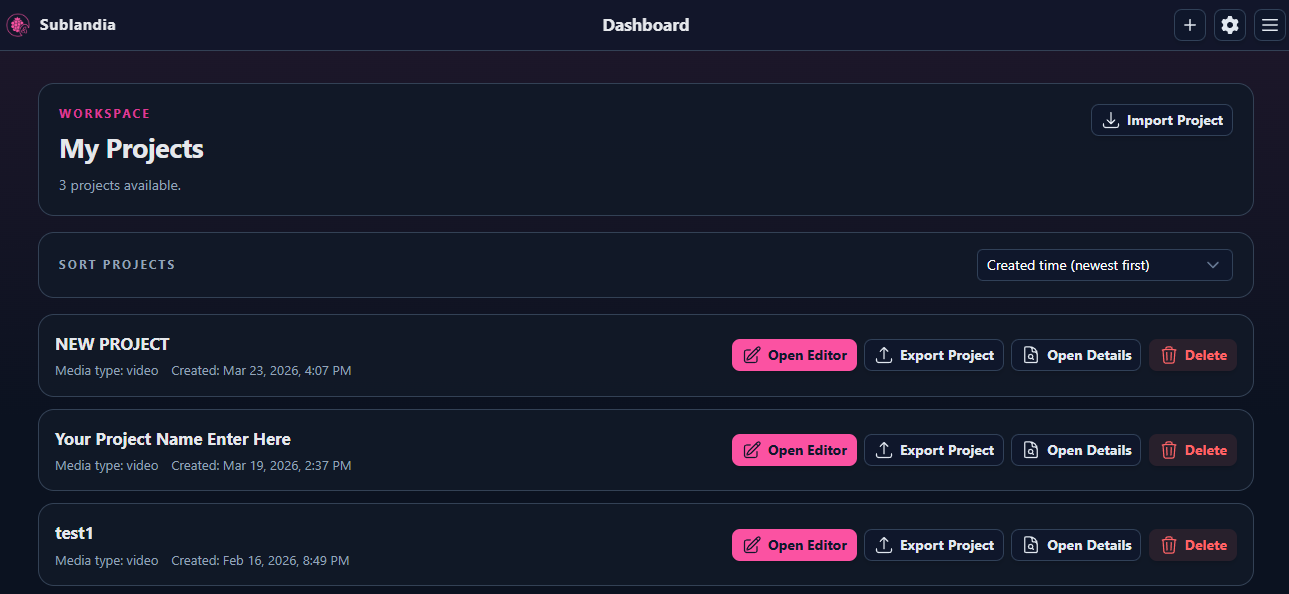
Task: Delete the test1 project
Action: [x=1193, y=545]
